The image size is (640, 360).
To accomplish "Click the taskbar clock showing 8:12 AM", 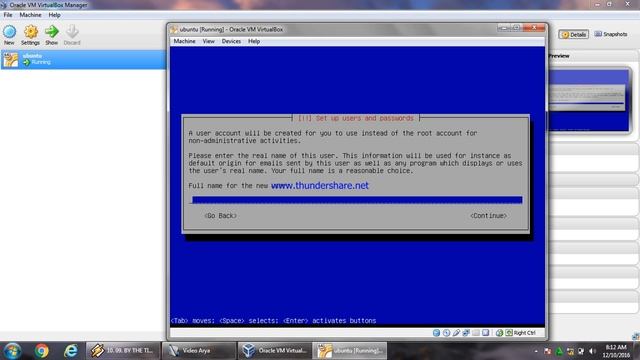I will [616, 351].
